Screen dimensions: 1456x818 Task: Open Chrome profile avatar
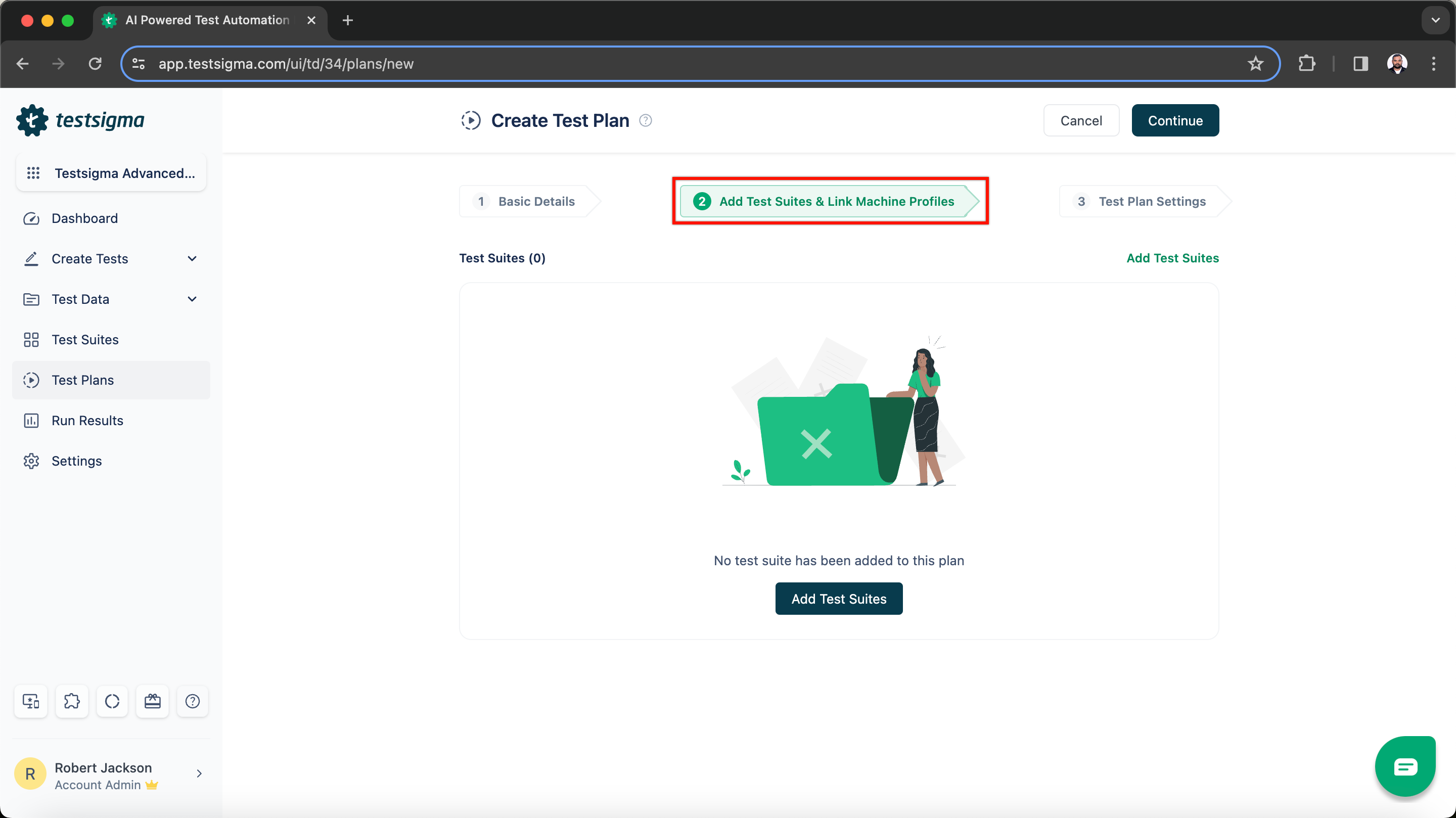(1397, 64)
